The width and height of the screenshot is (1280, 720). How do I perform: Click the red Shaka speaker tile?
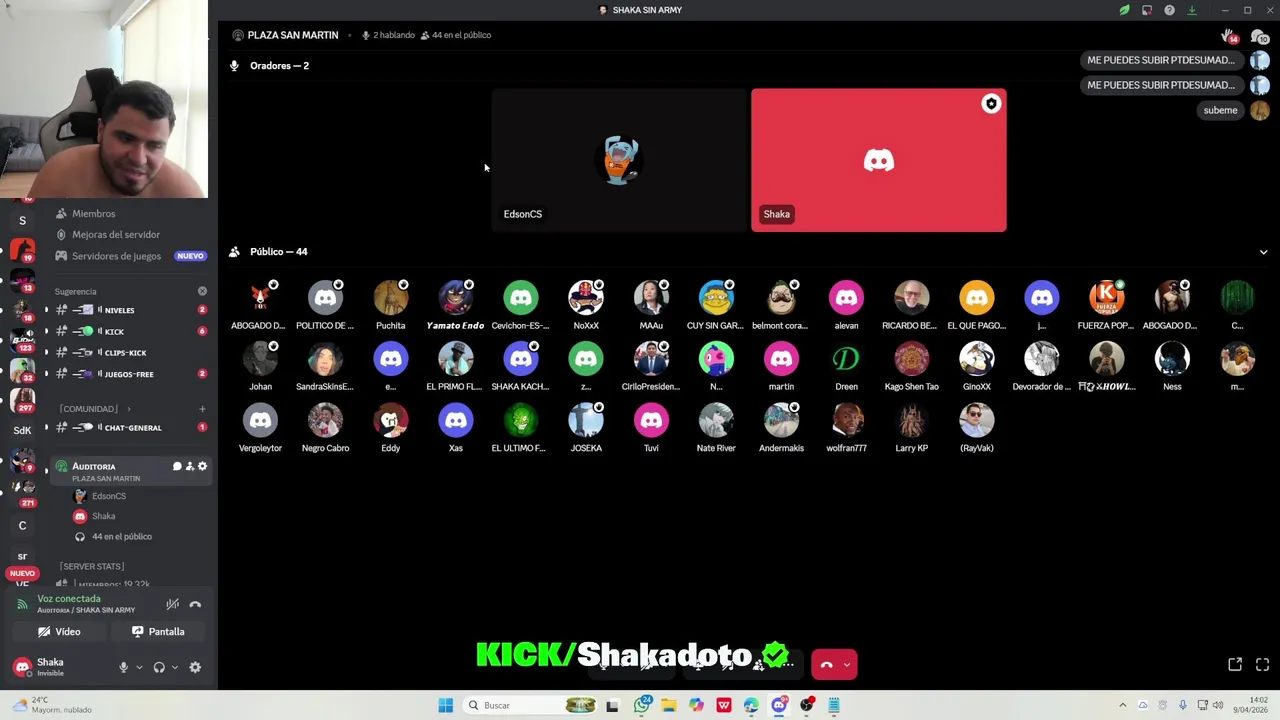879,160
